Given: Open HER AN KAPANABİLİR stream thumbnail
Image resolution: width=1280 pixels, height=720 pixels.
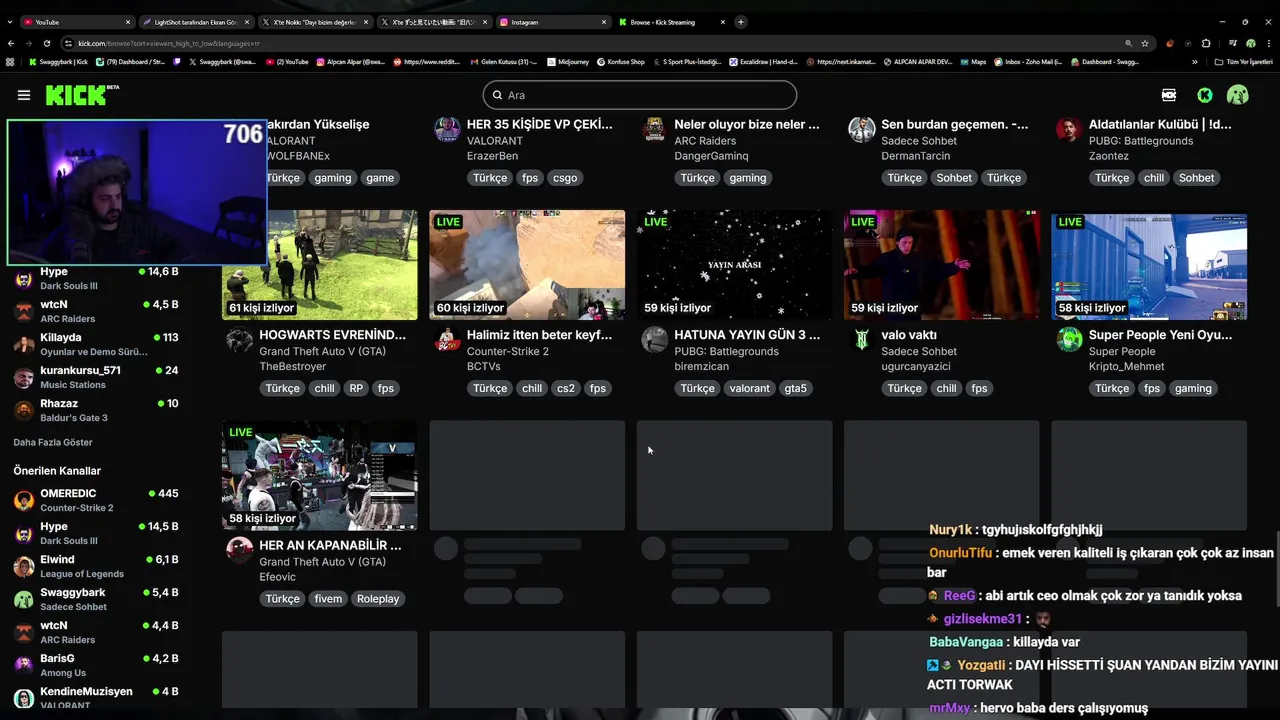Looking at the screenshot, I should (320, 475).
